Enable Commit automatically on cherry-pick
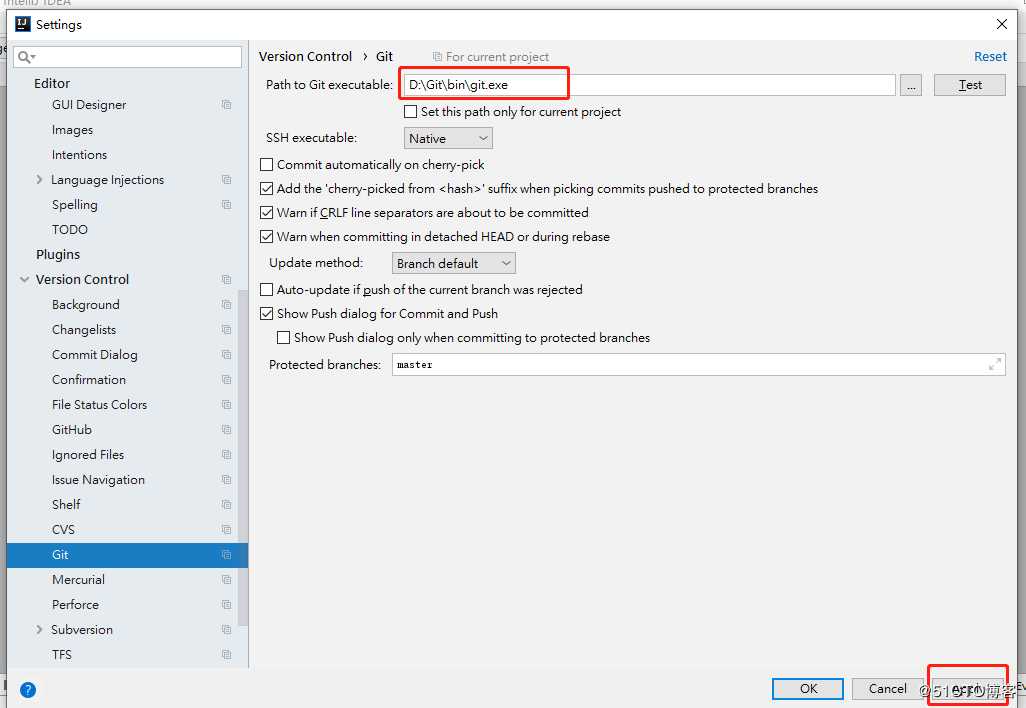This screenshot has height=708, width=1026. click(x=266, y=165)
